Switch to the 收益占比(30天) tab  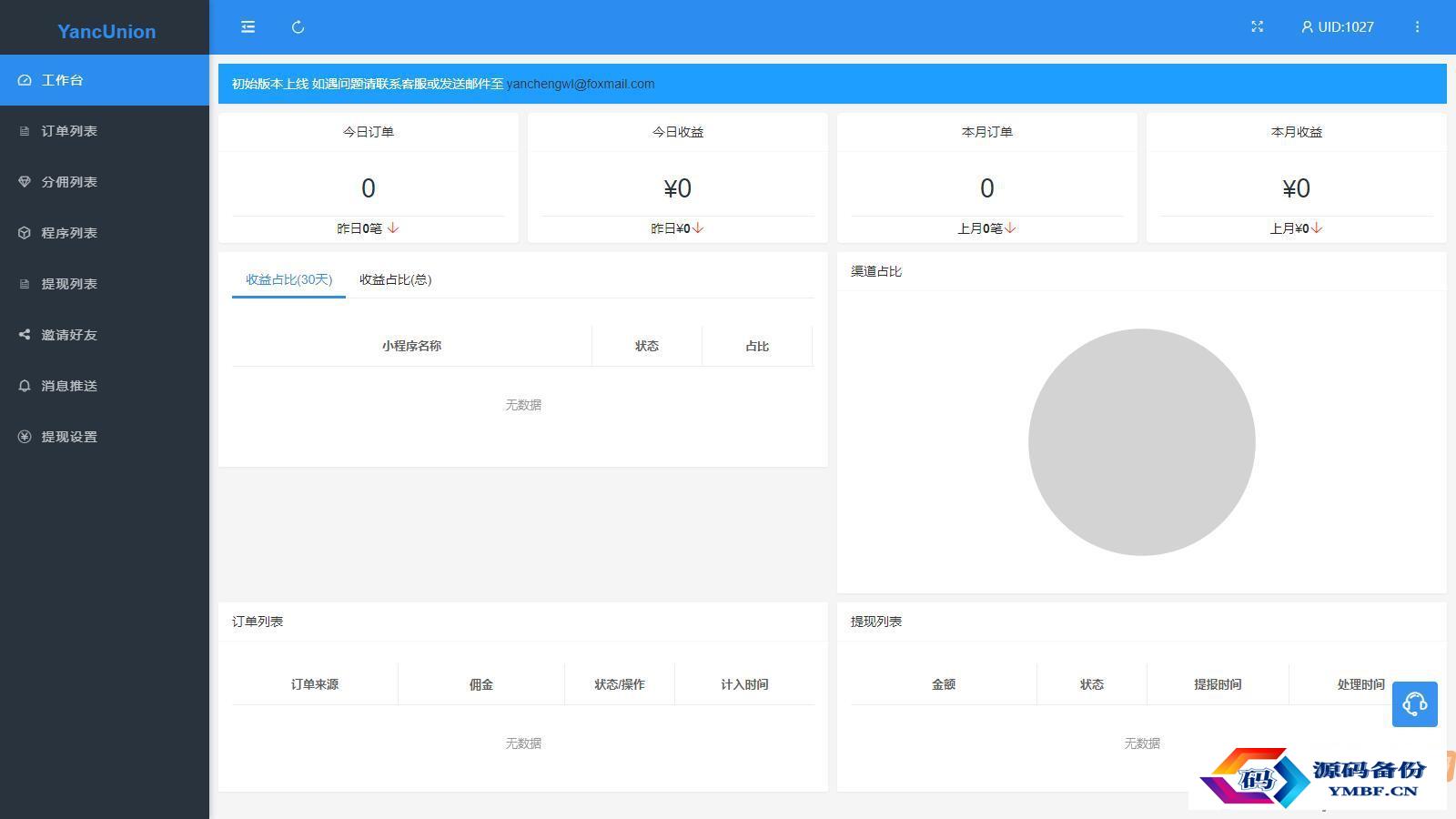[288, 279]
